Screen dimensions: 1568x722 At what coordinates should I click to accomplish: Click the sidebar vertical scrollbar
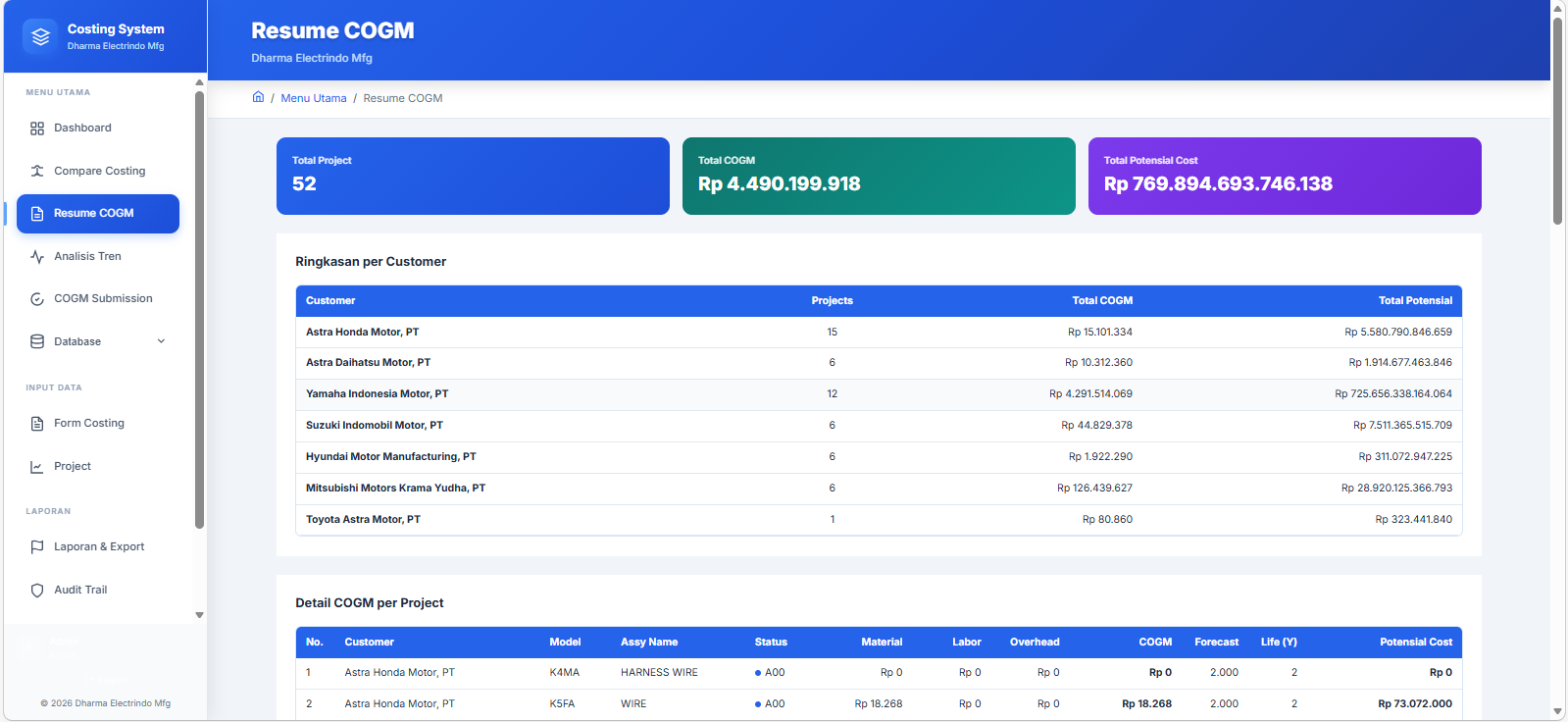pyautogui.click(x=199, y=310)
